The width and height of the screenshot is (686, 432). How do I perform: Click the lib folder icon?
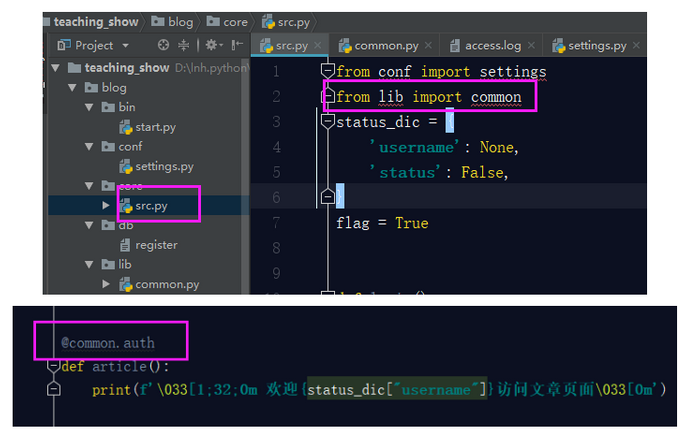108,264
